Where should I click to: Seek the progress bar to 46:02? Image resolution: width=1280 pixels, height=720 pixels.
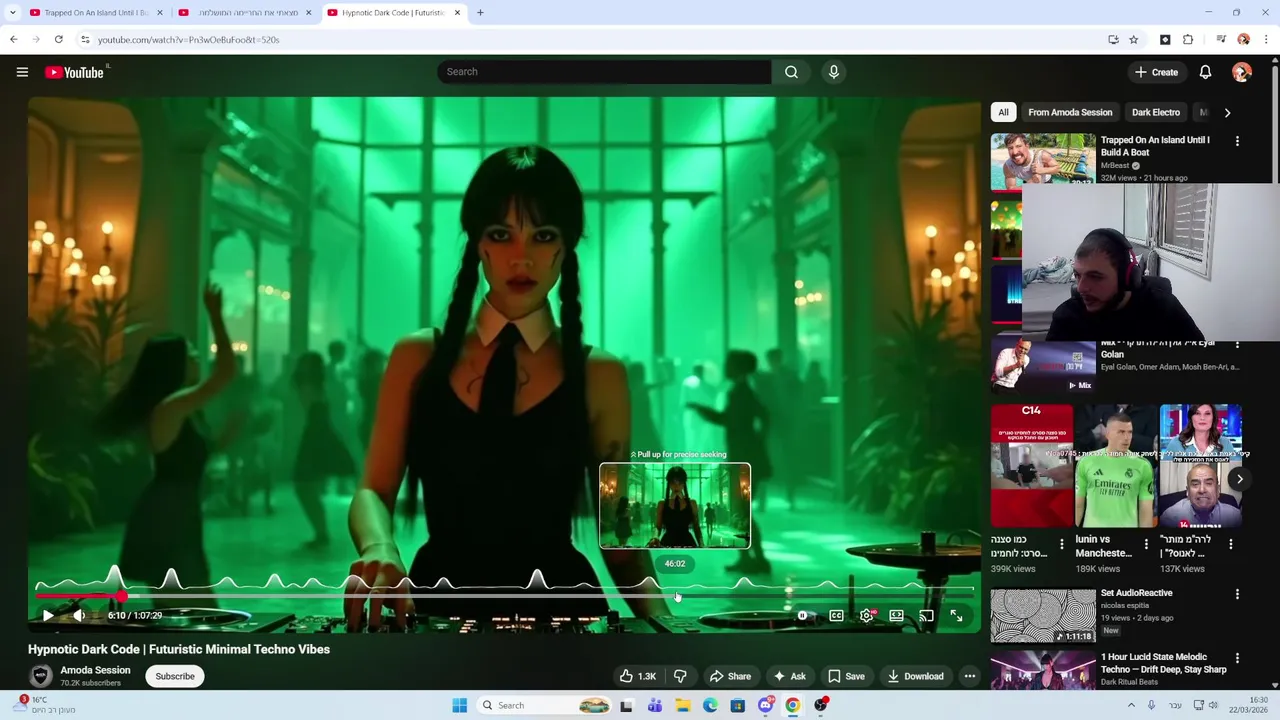[x=675, y=596]
